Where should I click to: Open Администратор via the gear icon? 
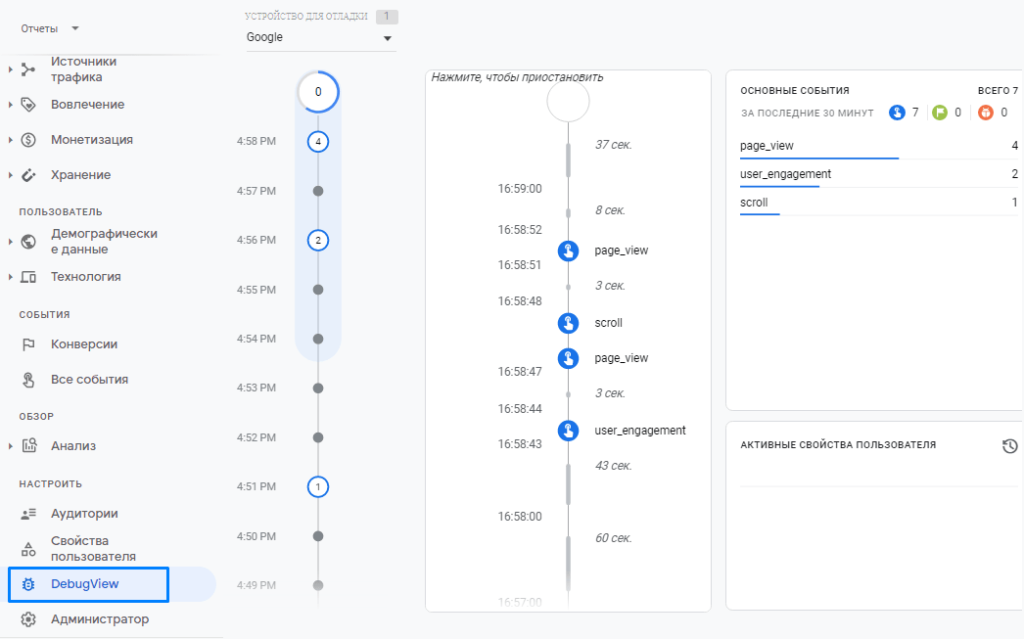pos(28,619)
